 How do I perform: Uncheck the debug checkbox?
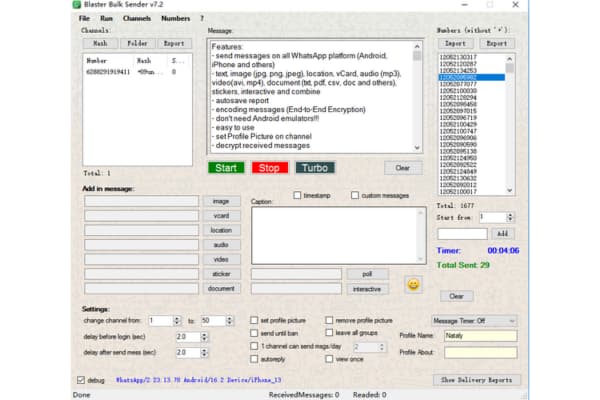[82, 381]
